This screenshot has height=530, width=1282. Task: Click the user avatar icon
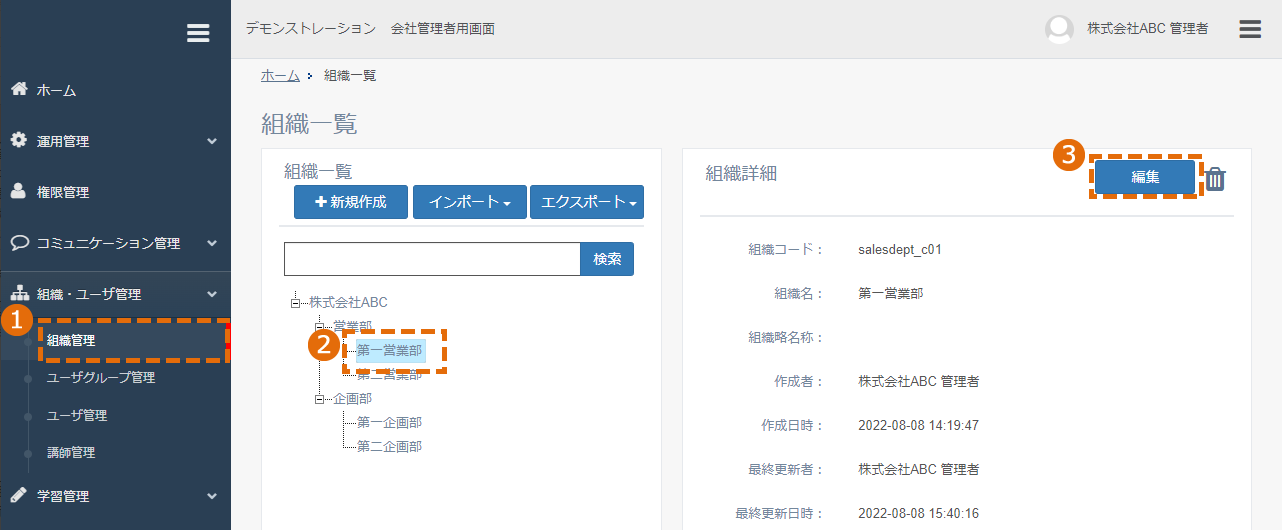[1059, 29]
